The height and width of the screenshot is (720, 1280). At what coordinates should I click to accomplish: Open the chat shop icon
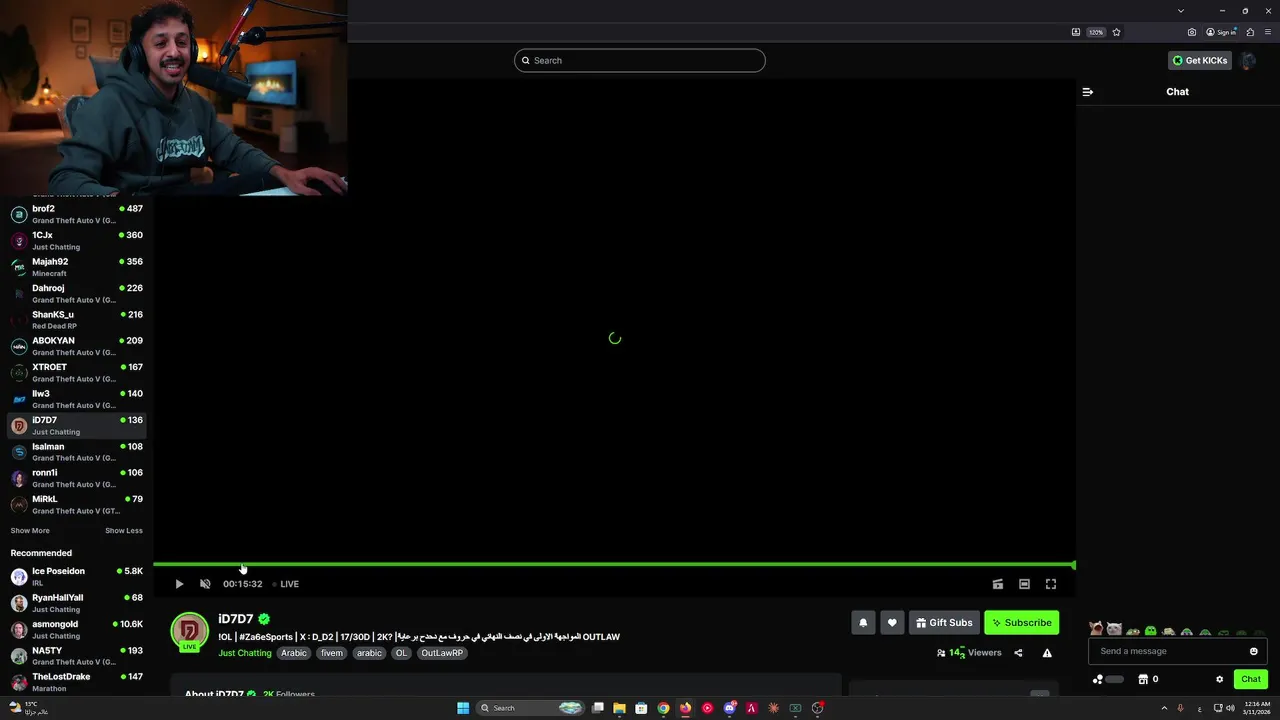[x=1143, y=679]
